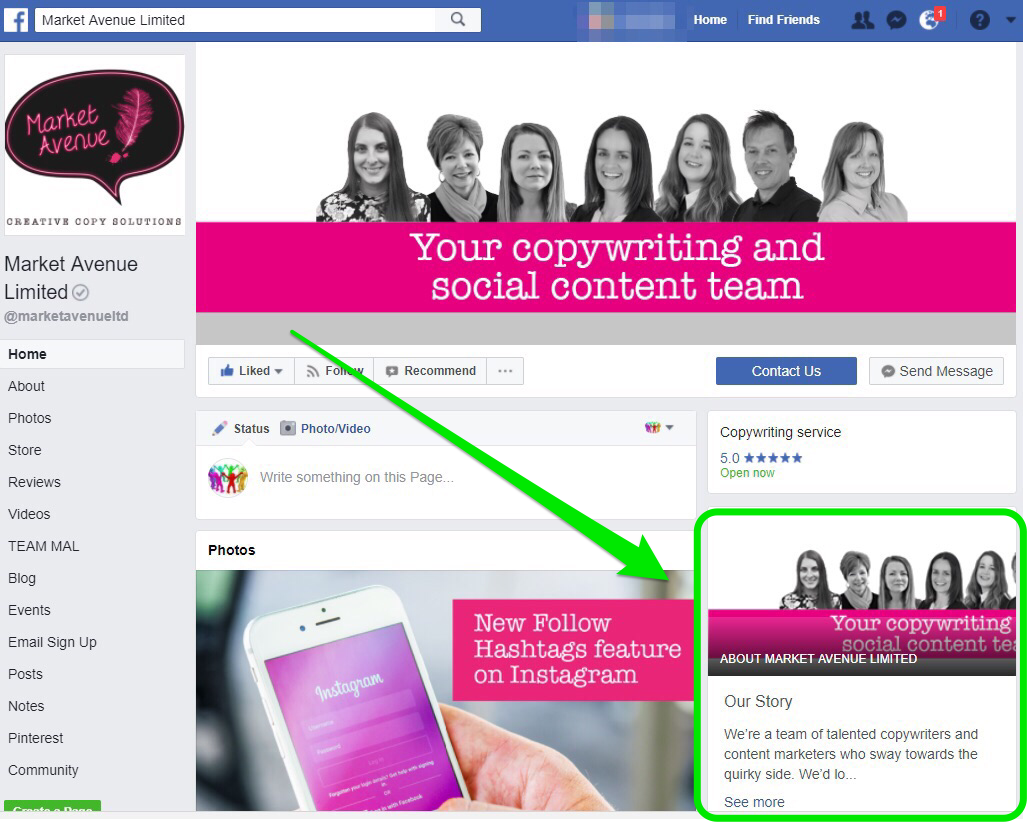
Task: Open the Messenger icon in top bar
Action: (896, 20)
